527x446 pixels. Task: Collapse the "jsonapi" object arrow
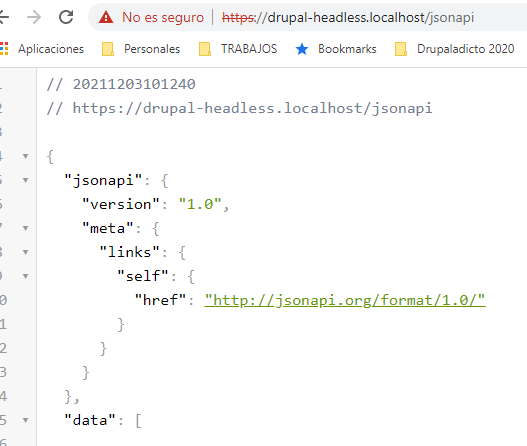pos(26,180)
